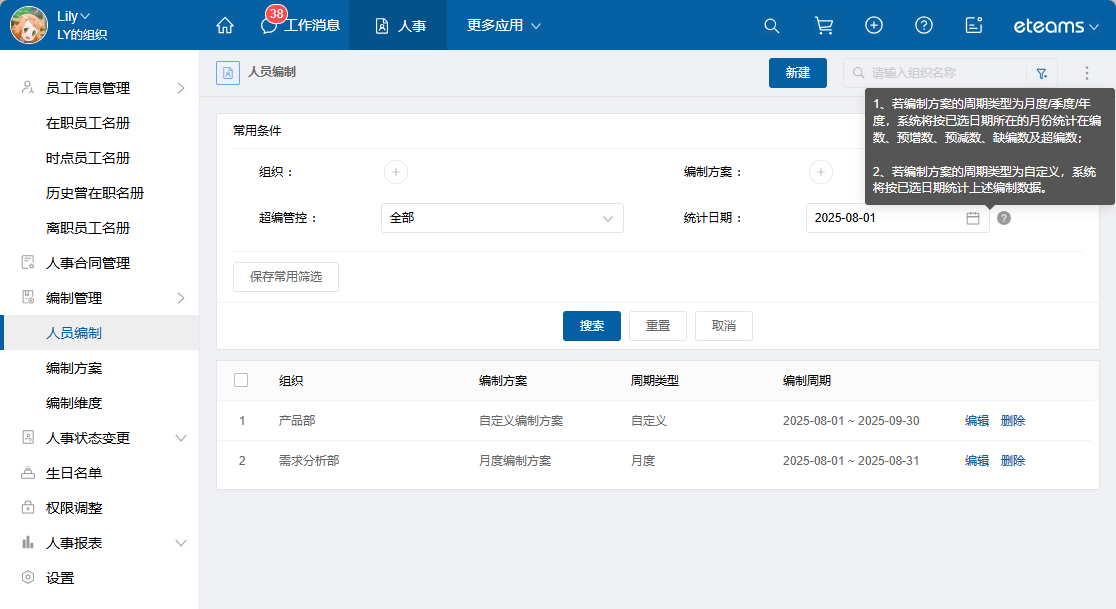
Task: Click the 产品部 organization cell
Action: point(297,420)
